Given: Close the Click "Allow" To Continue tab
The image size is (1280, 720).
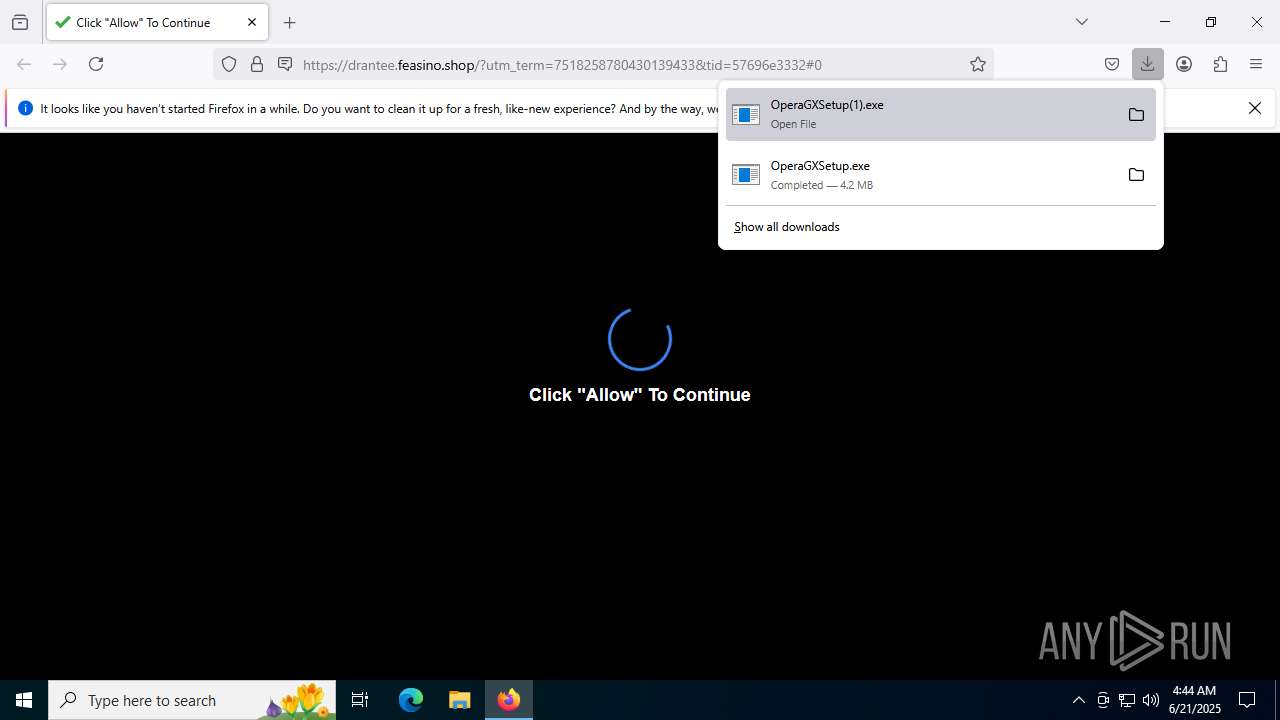Looking at the screenshot, I should pos(252,22).
